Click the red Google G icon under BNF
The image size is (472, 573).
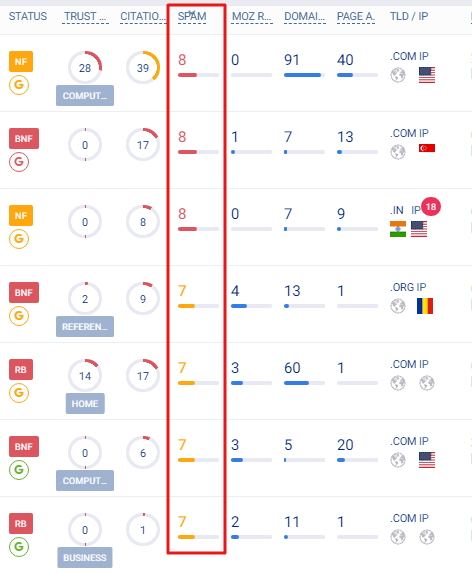pyautogui.click(x=19, y=162)
